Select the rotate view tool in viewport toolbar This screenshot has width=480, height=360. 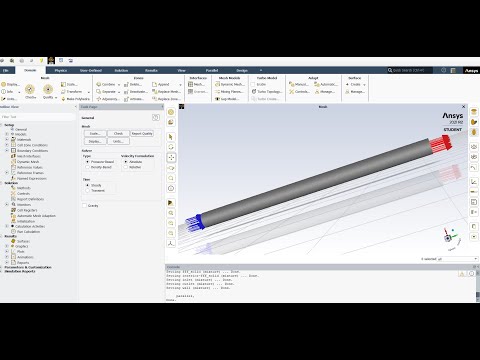coord(171,147)
